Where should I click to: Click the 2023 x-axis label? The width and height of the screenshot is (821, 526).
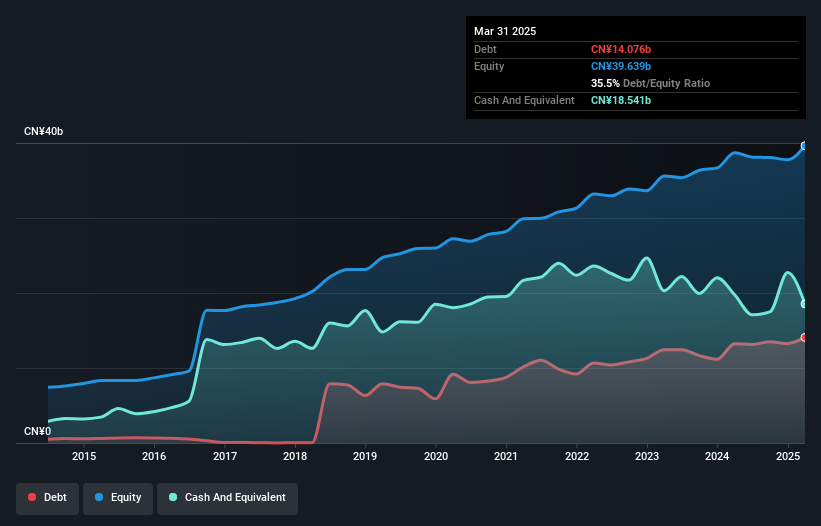[x=647, y=456]
